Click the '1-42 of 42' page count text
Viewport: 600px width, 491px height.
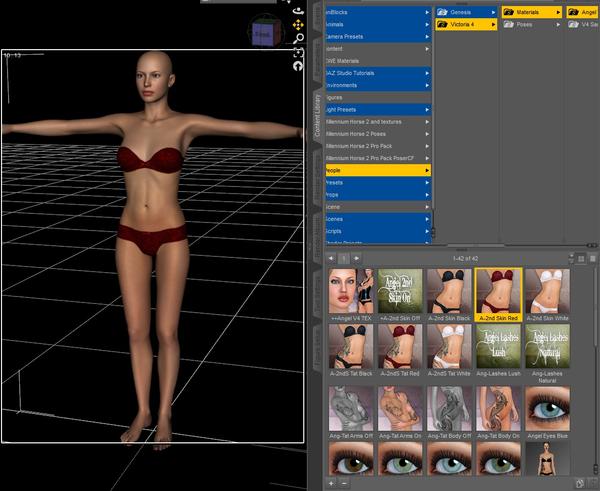[x=465, y=259]
